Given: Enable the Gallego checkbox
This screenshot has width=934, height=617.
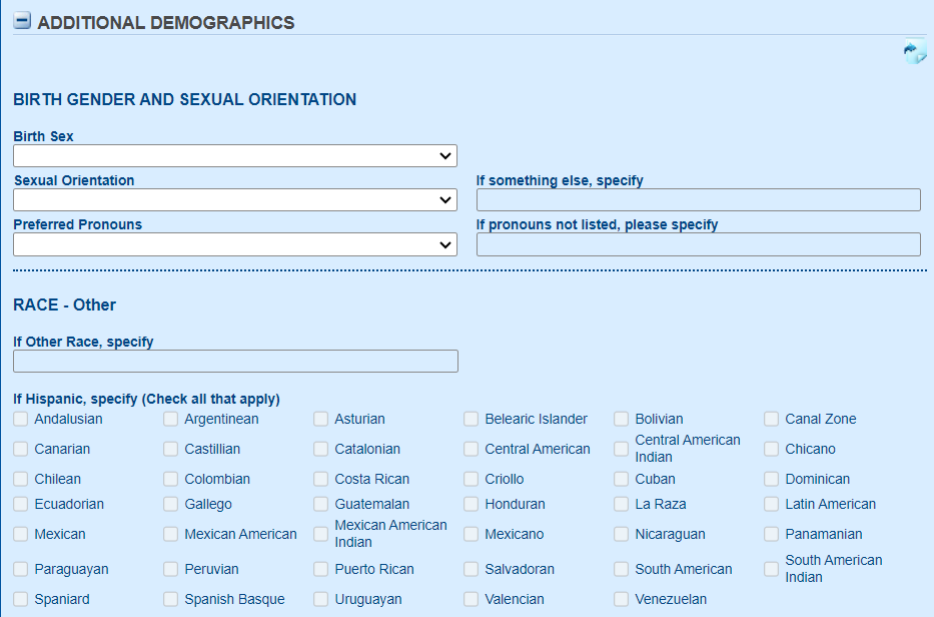Looking at the screenshot, I should click(x=171, y=504).
